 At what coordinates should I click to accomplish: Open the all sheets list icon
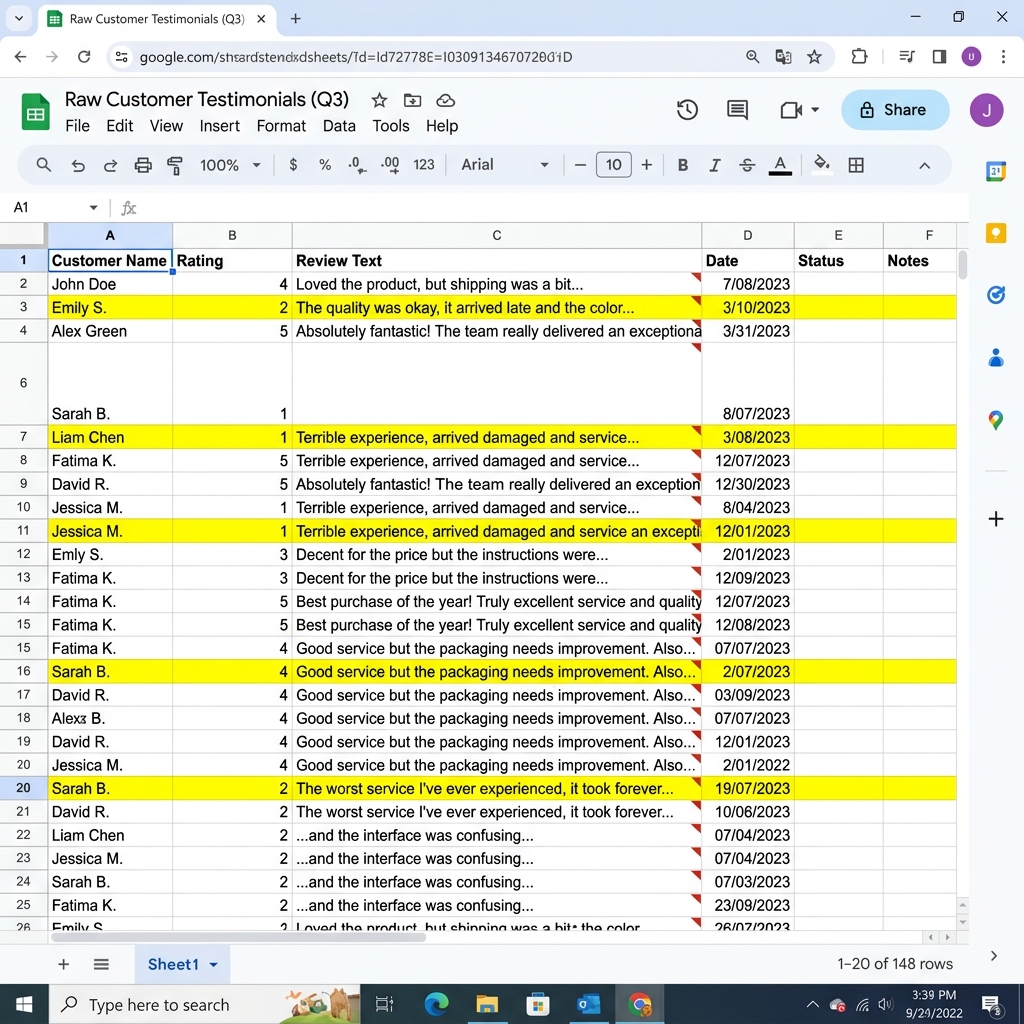click(101, 964)
